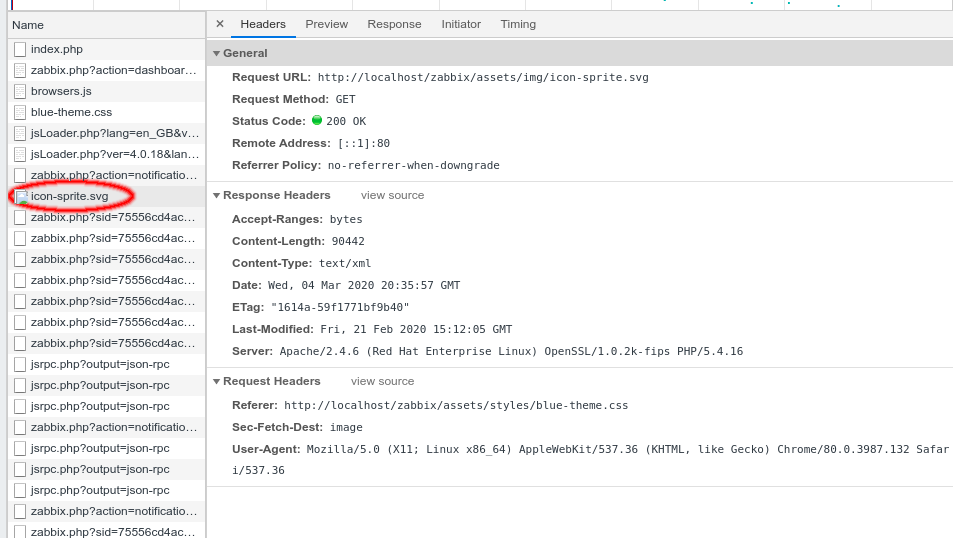Select the jsLoader.php?lang=en_GB request

[x=114, y=133]
